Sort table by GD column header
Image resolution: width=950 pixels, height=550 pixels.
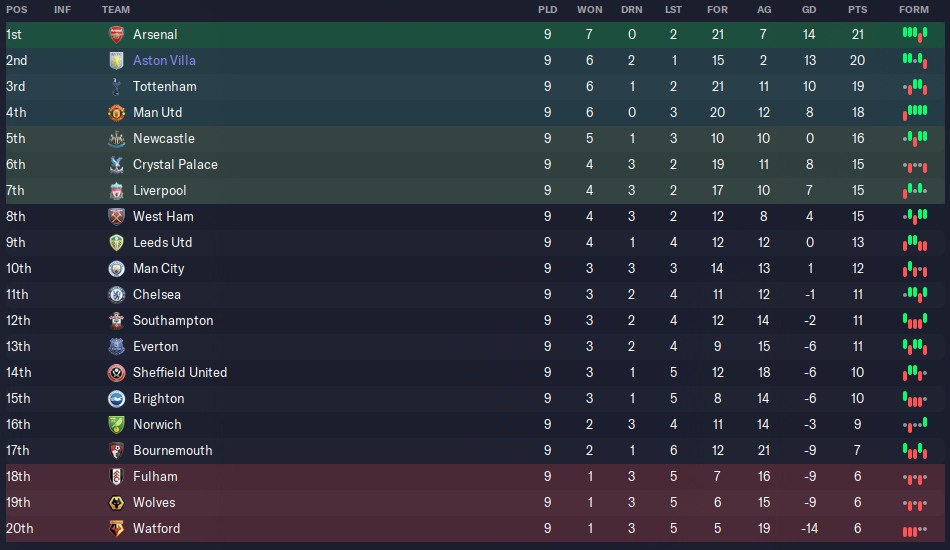point(809,10)
